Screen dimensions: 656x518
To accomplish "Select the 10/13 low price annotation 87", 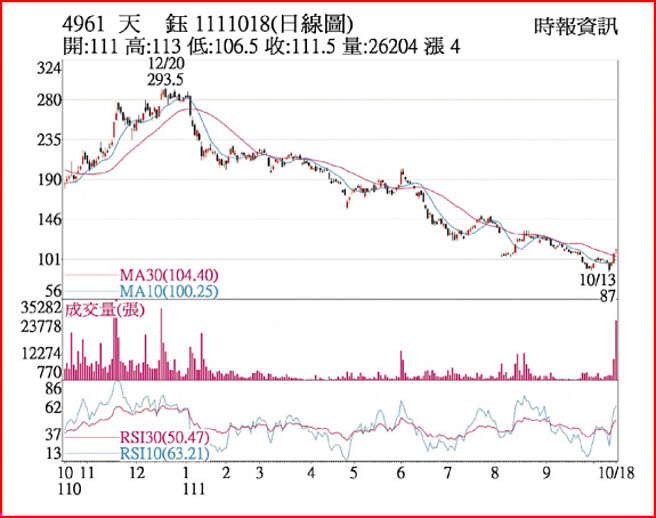I will coord(607,296).
